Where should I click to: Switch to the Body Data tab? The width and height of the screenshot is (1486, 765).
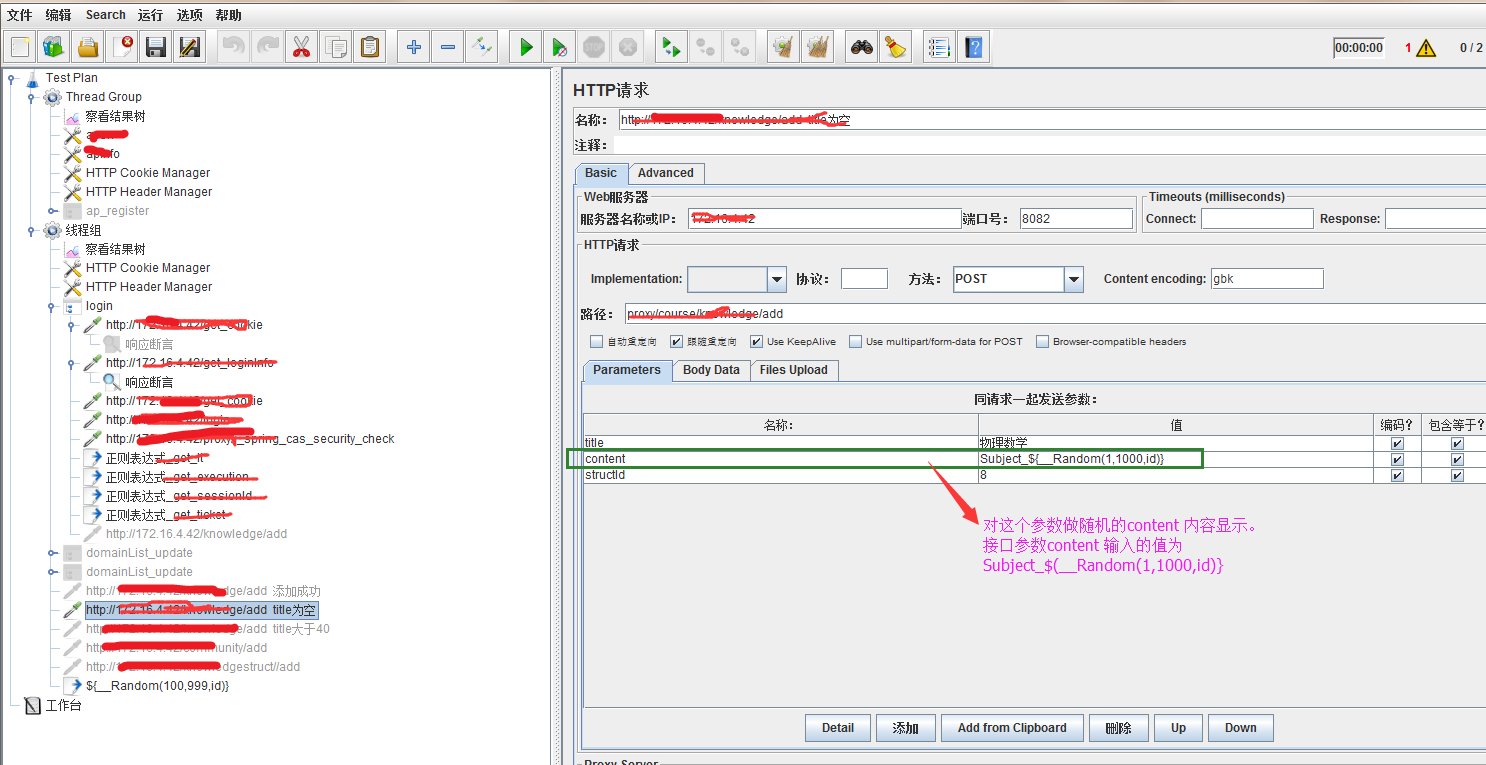(x=711, y=370)
